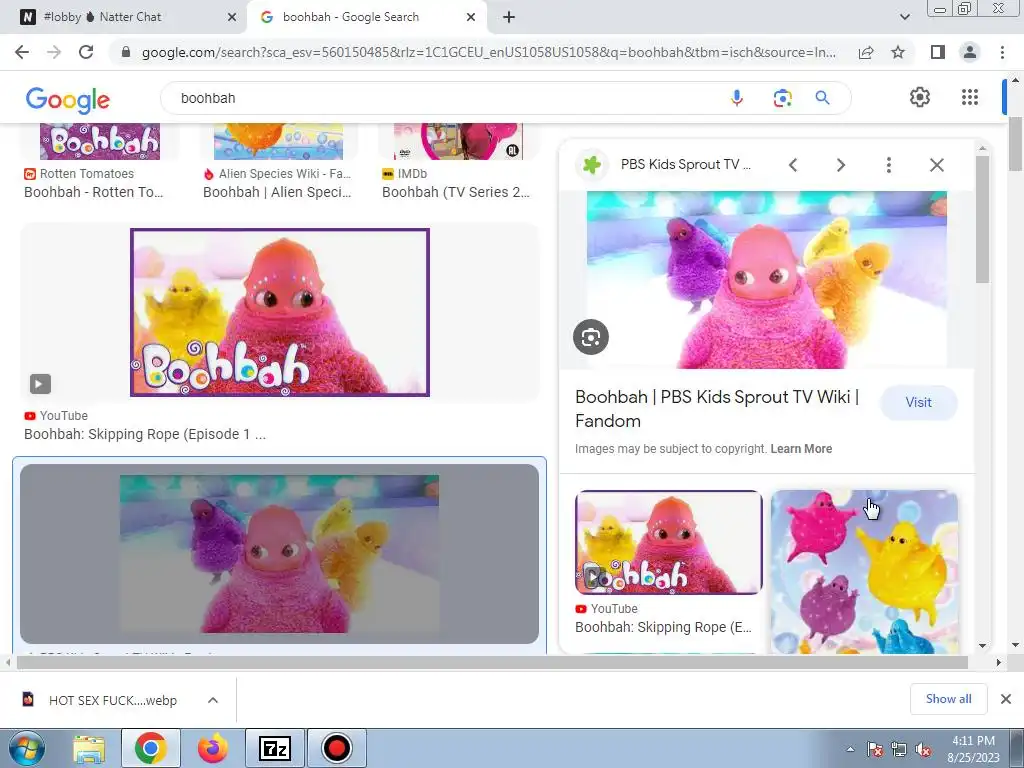This screenshot has height=768, width=1024.
Task: Open Boohbah - Rotten Tomatoes result link
Action: (x=93, y=192)
